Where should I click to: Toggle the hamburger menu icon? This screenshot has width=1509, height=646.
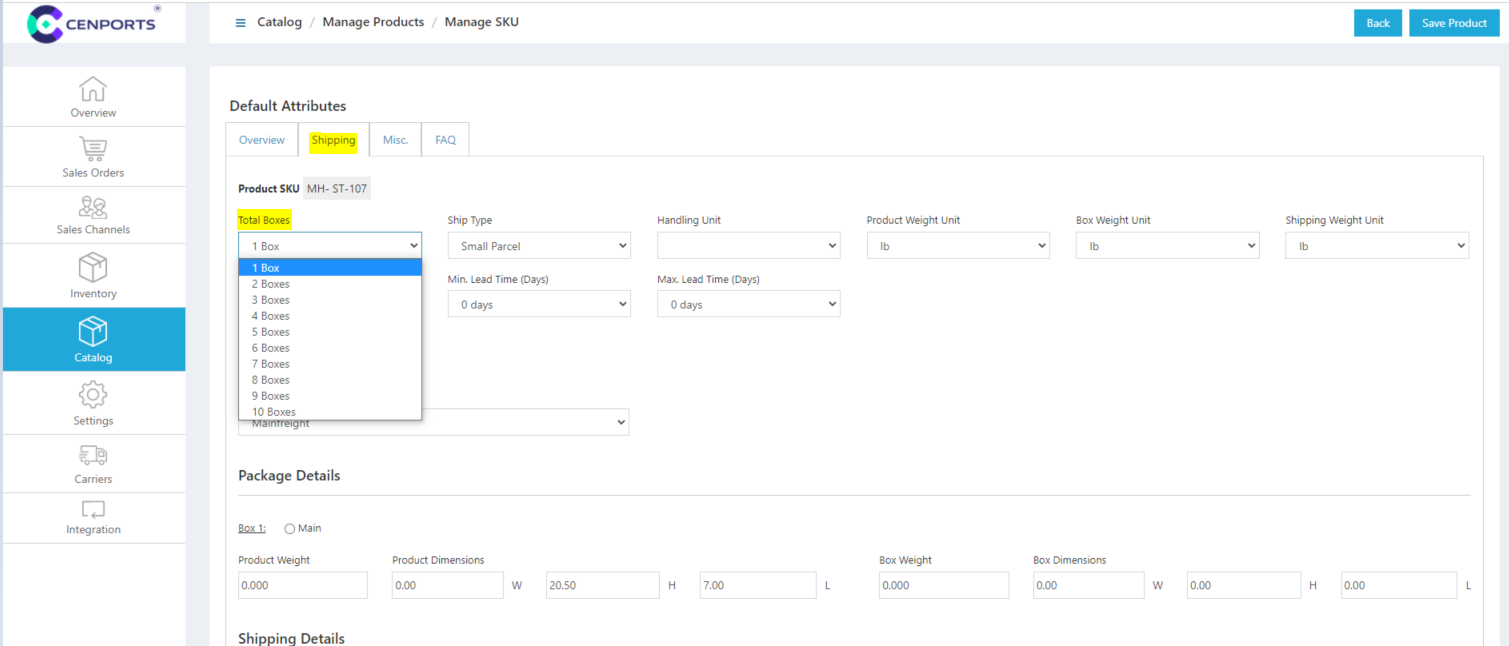point(240,23)
